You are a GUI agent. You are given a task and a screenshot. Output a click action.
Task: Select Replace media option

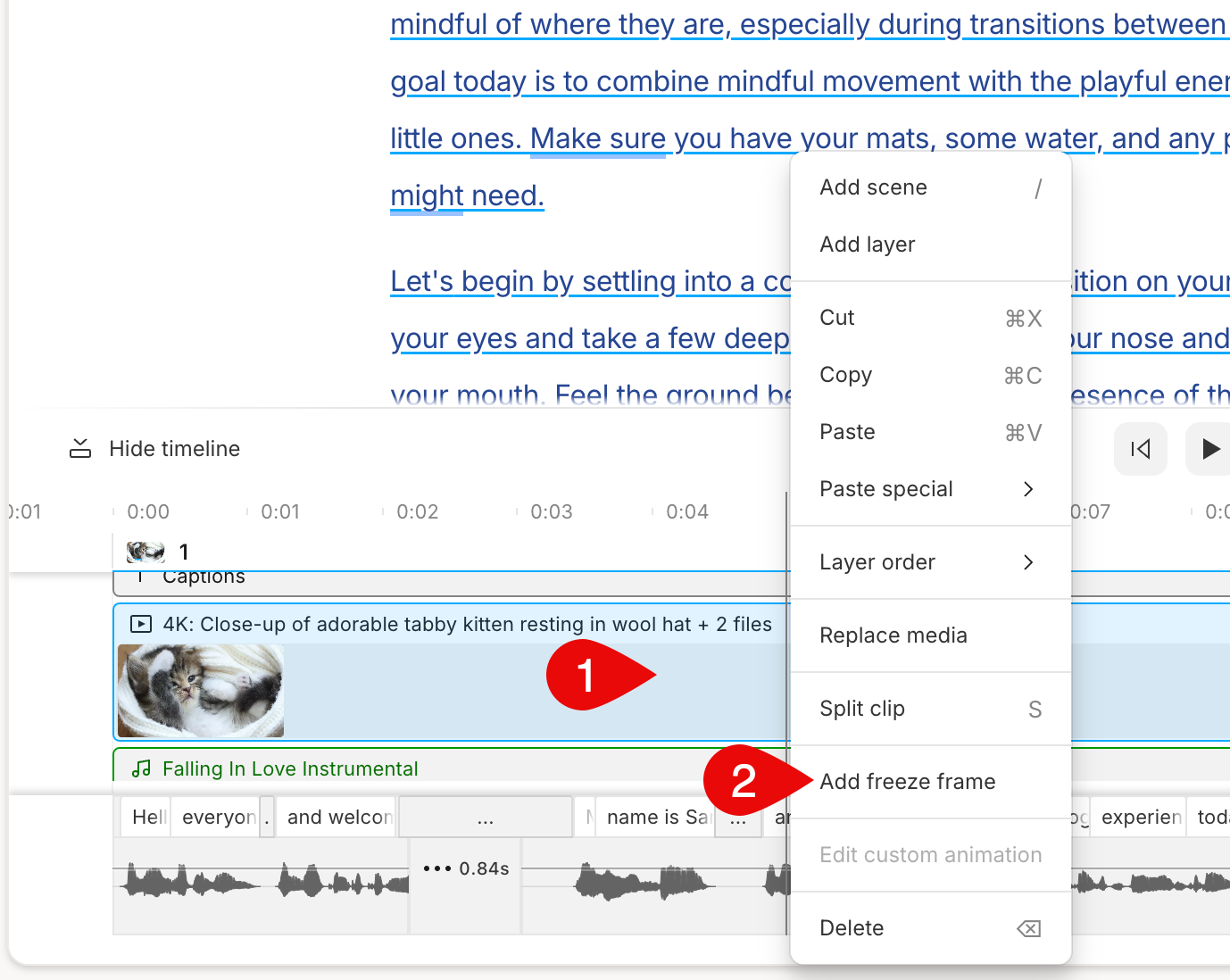tap(893, 635)
